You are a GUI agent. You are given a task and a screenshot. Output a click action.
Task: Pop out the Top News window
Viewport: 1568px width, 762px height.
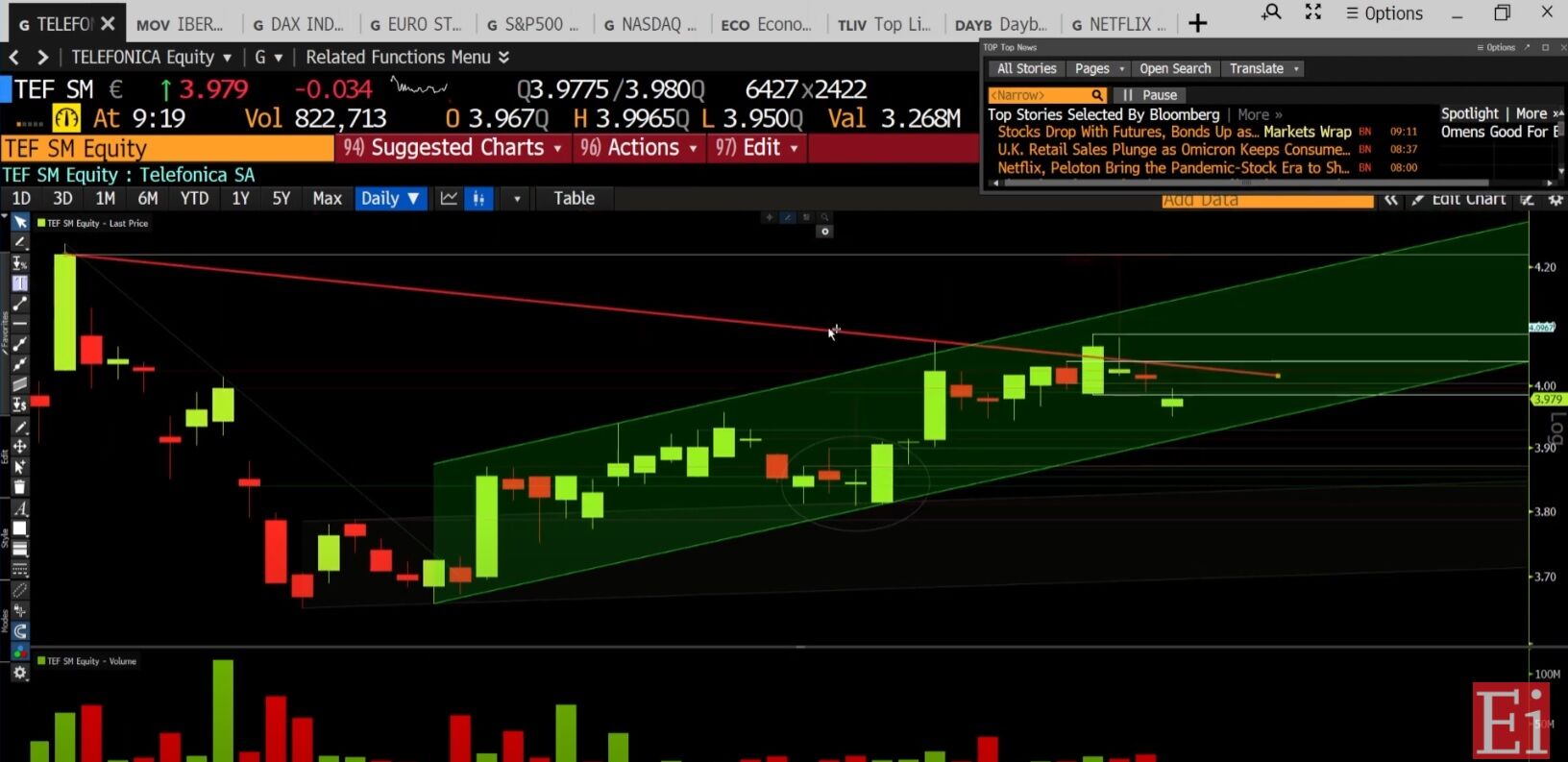[x=1527, y=47]
